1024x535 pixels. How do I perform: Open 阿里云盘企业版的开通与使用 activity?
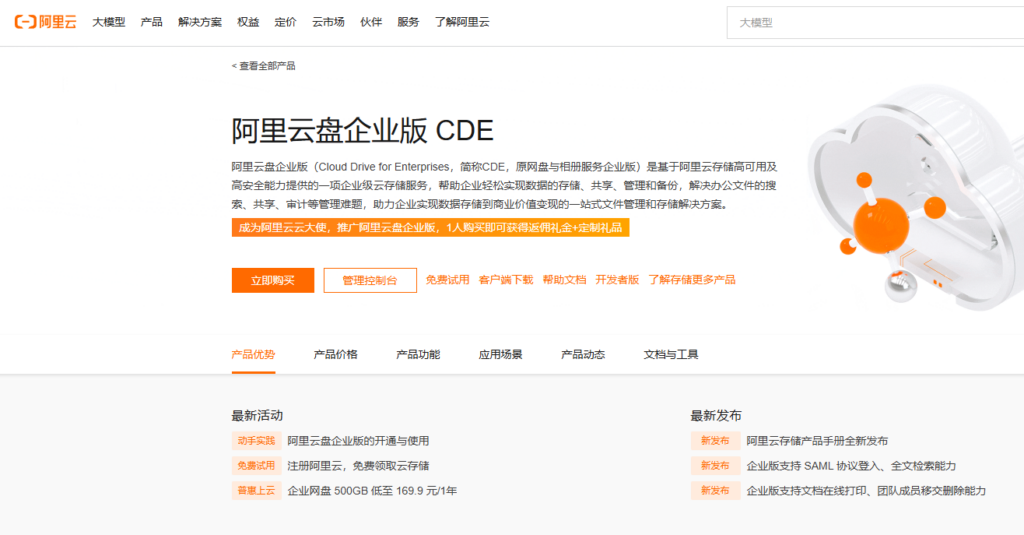[359, 441]
